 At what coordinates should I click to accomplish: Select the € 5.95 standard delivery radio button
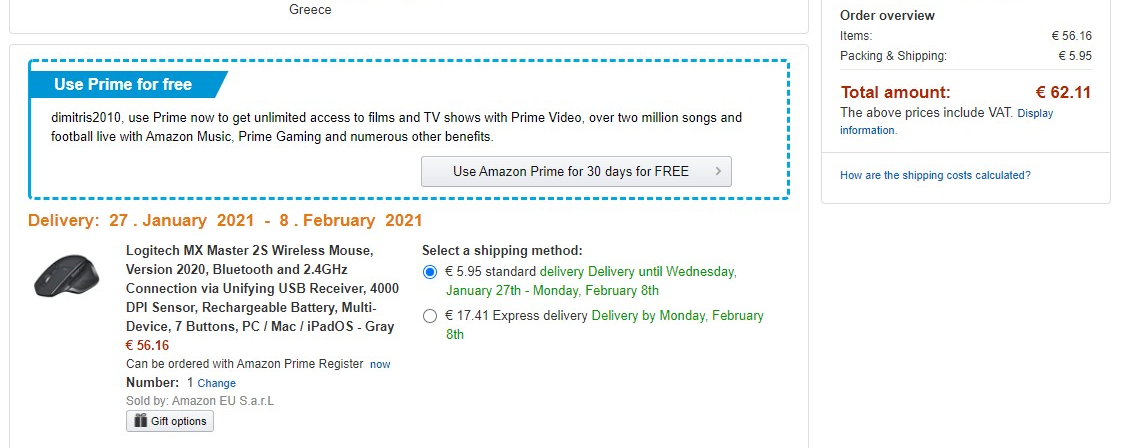(x=430, y=272)
